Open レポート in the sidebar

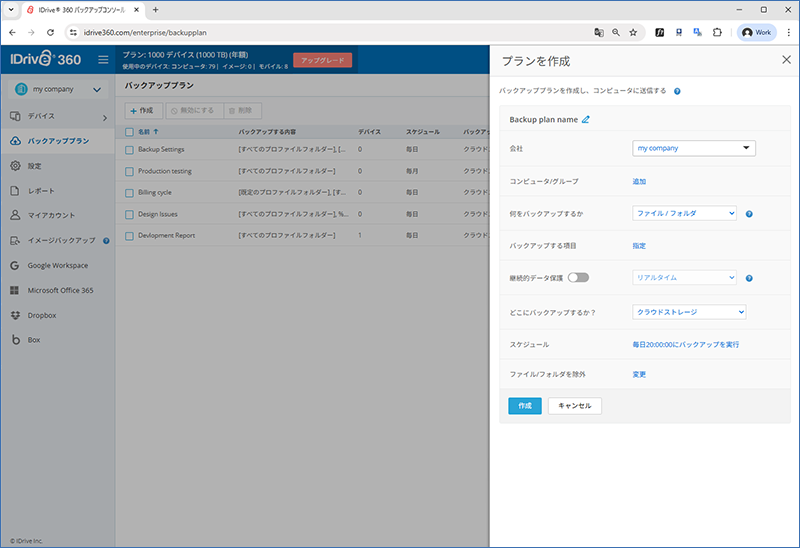point(41,190)
